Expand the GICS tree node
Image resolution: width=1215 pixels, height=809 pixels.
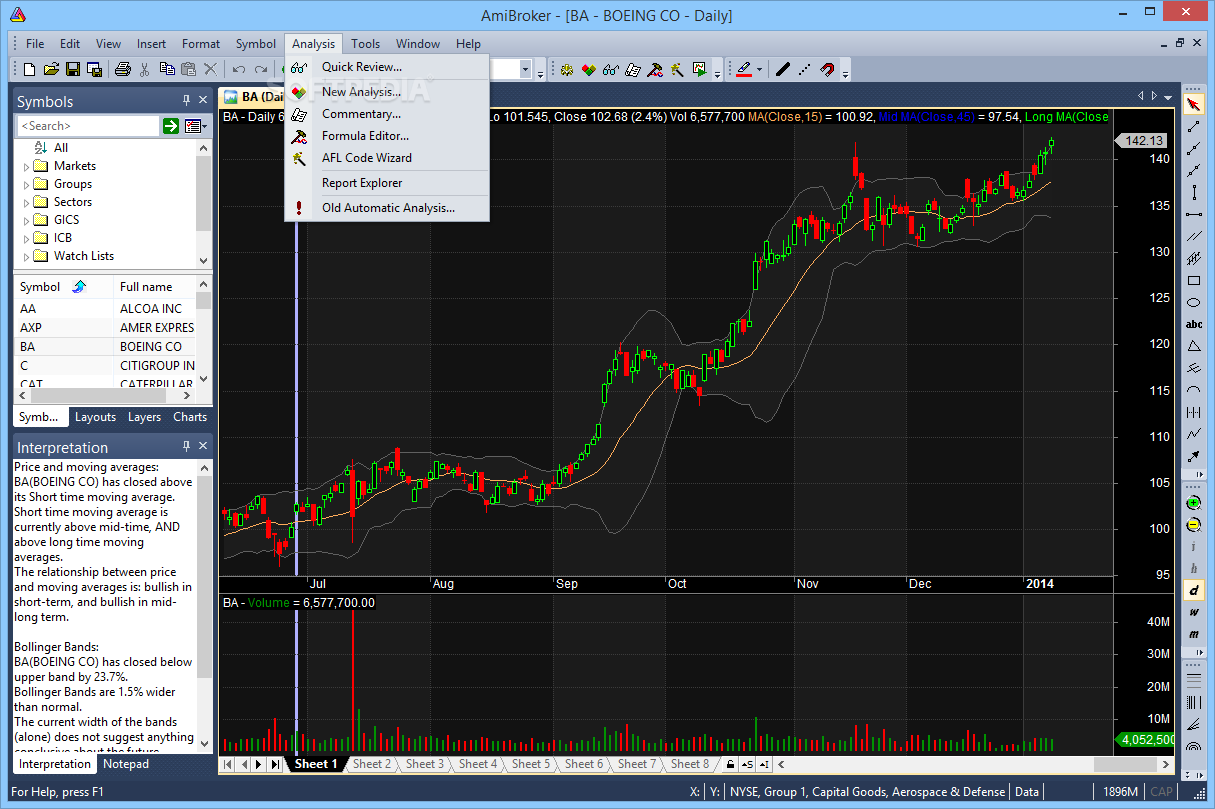[26, 220]
